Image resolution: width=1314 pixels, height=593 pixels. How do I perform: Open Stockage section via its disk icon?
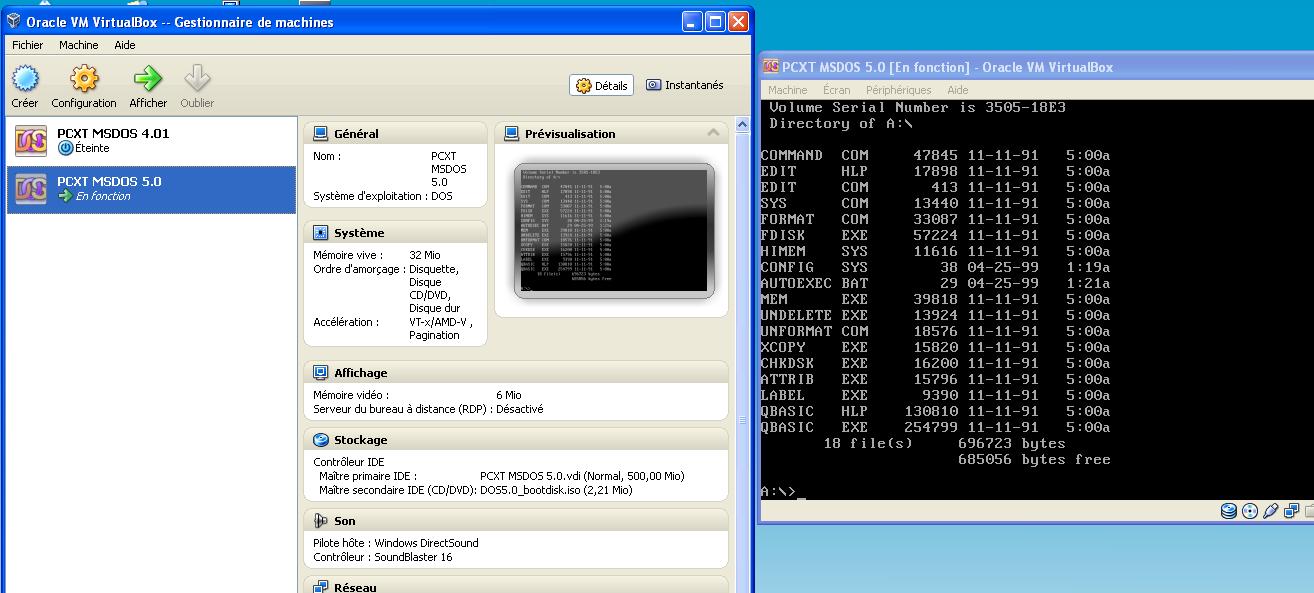pos(320,439)
